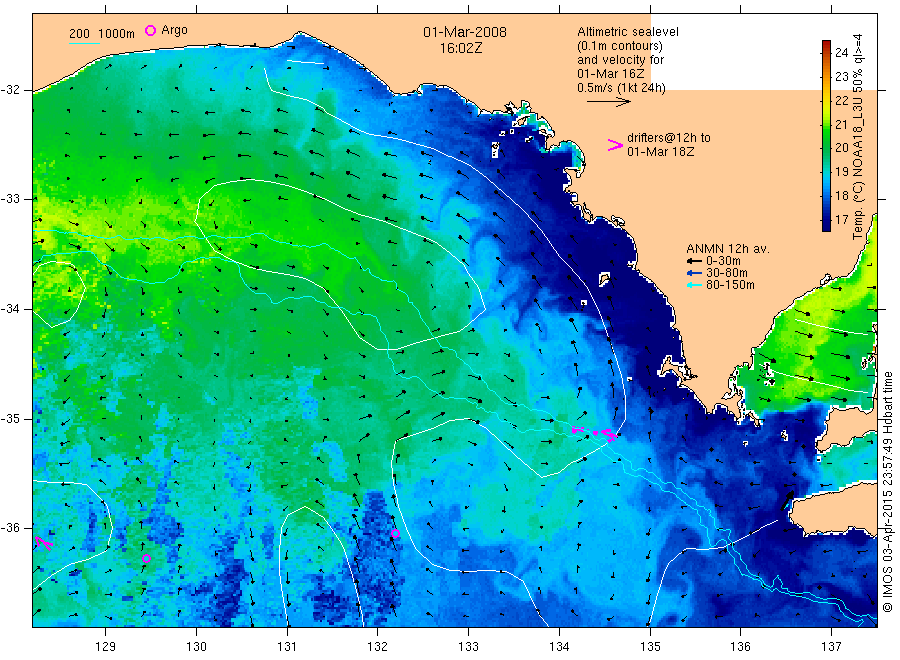Click the 20 value on the temperature colorbar

coord(841,147)
